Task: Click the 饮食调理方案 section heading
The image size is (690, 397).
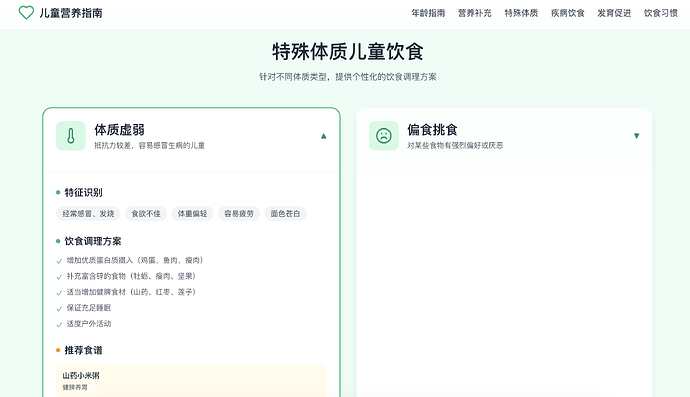Action: click(93, 241)
